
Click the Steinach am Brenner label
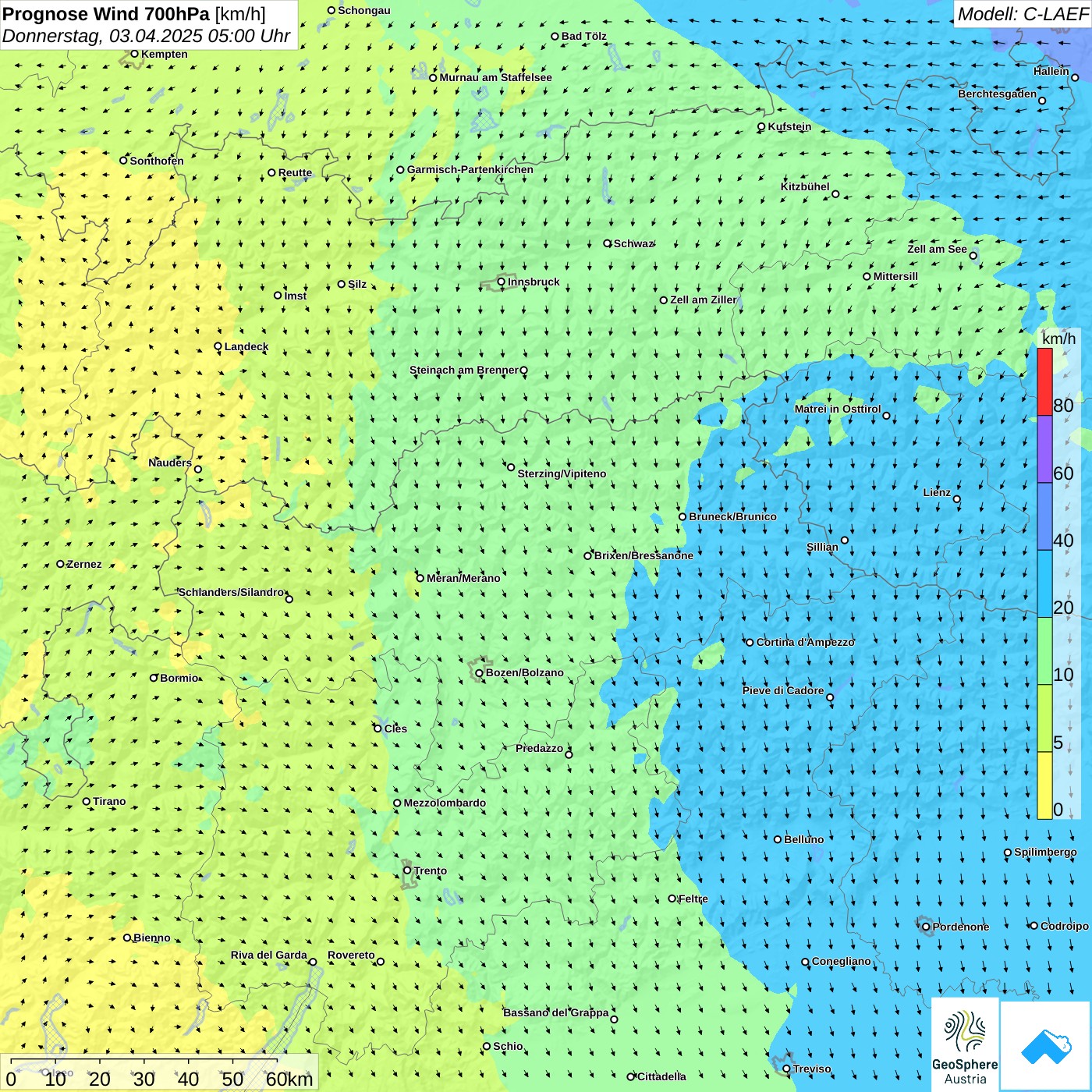pos(463,370)
